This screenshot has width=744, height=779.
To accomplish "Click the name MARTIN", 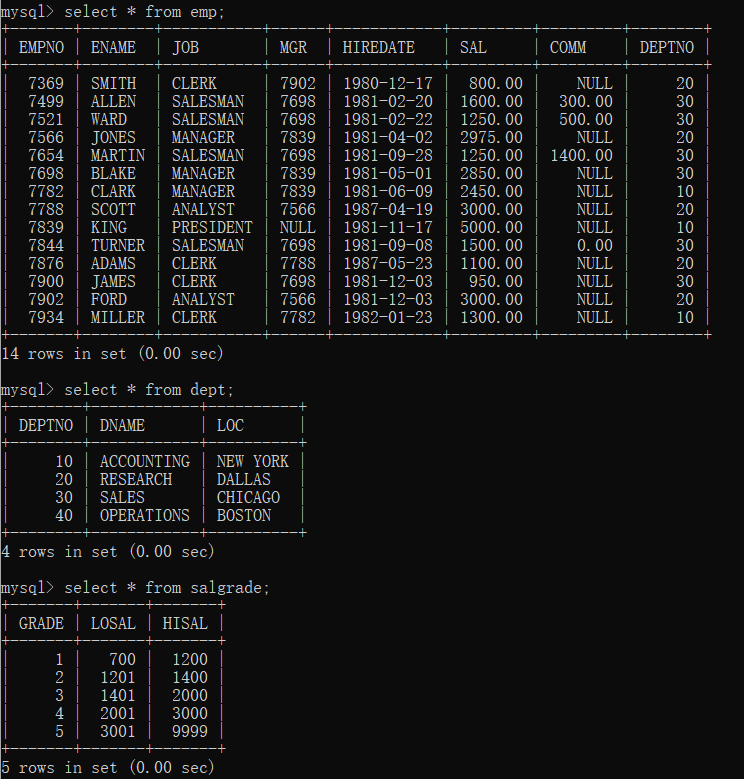I will [118, 155].
